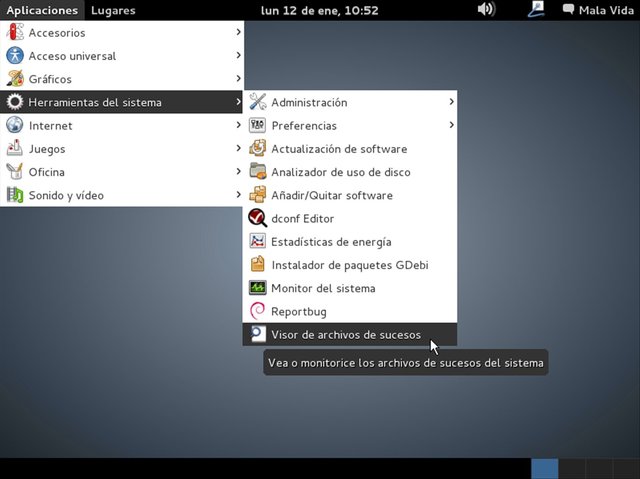The image size is (640, 479).
Task: Click the GDebi package installer icon
Action: (x=258, y=265)
